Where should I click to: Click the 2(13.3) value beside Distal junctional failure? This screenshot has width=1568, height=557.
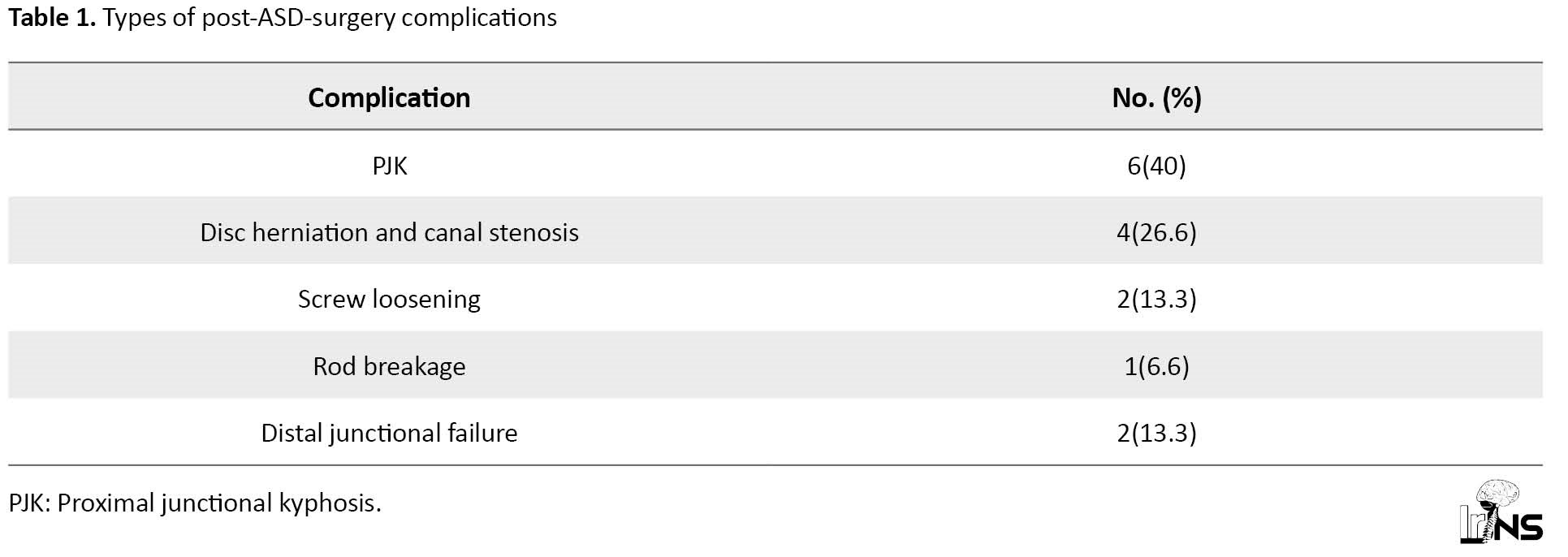[1156, 433]
